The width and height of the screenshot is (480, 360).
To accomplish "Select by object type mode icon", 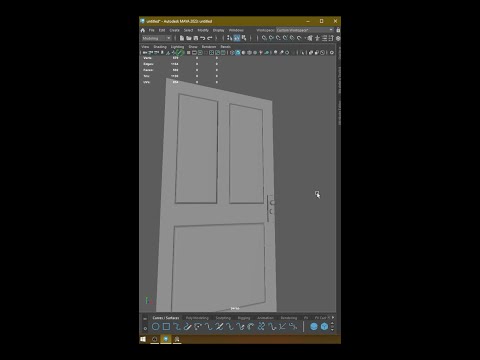I will [237, 38].
